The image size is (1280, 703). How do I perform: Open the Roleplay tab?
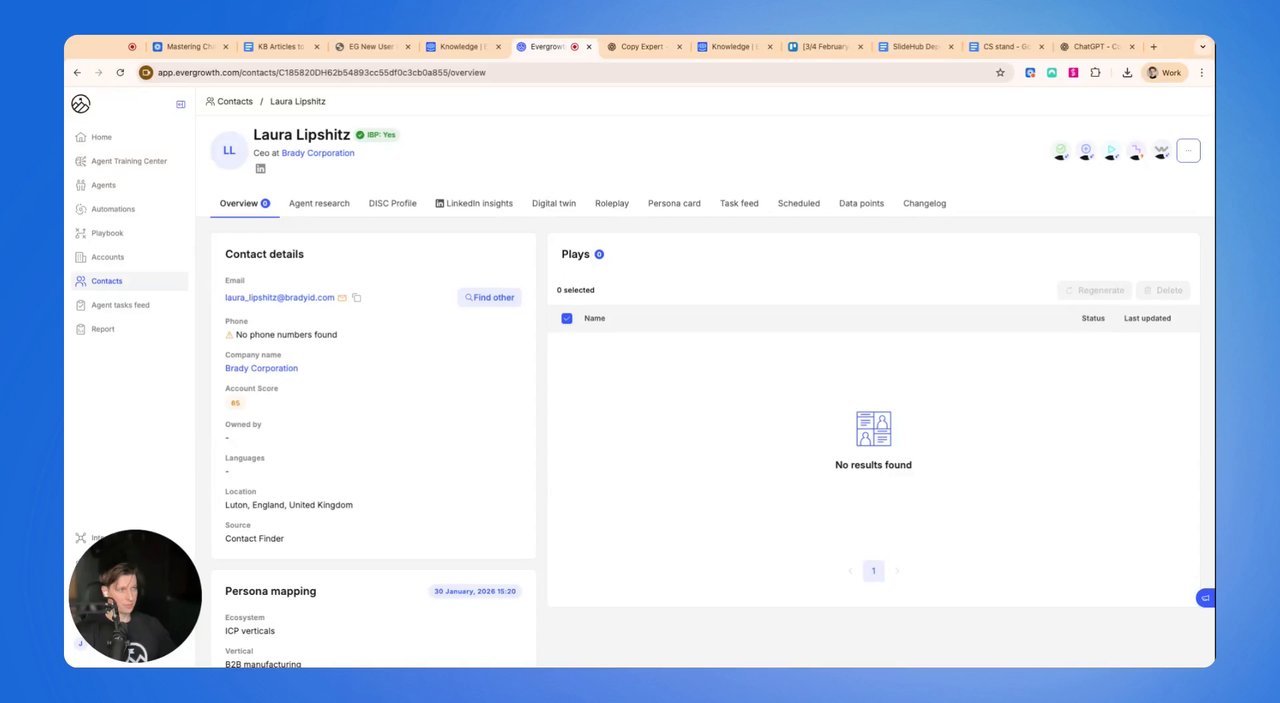pyautogui.click(x=612, y=203)
